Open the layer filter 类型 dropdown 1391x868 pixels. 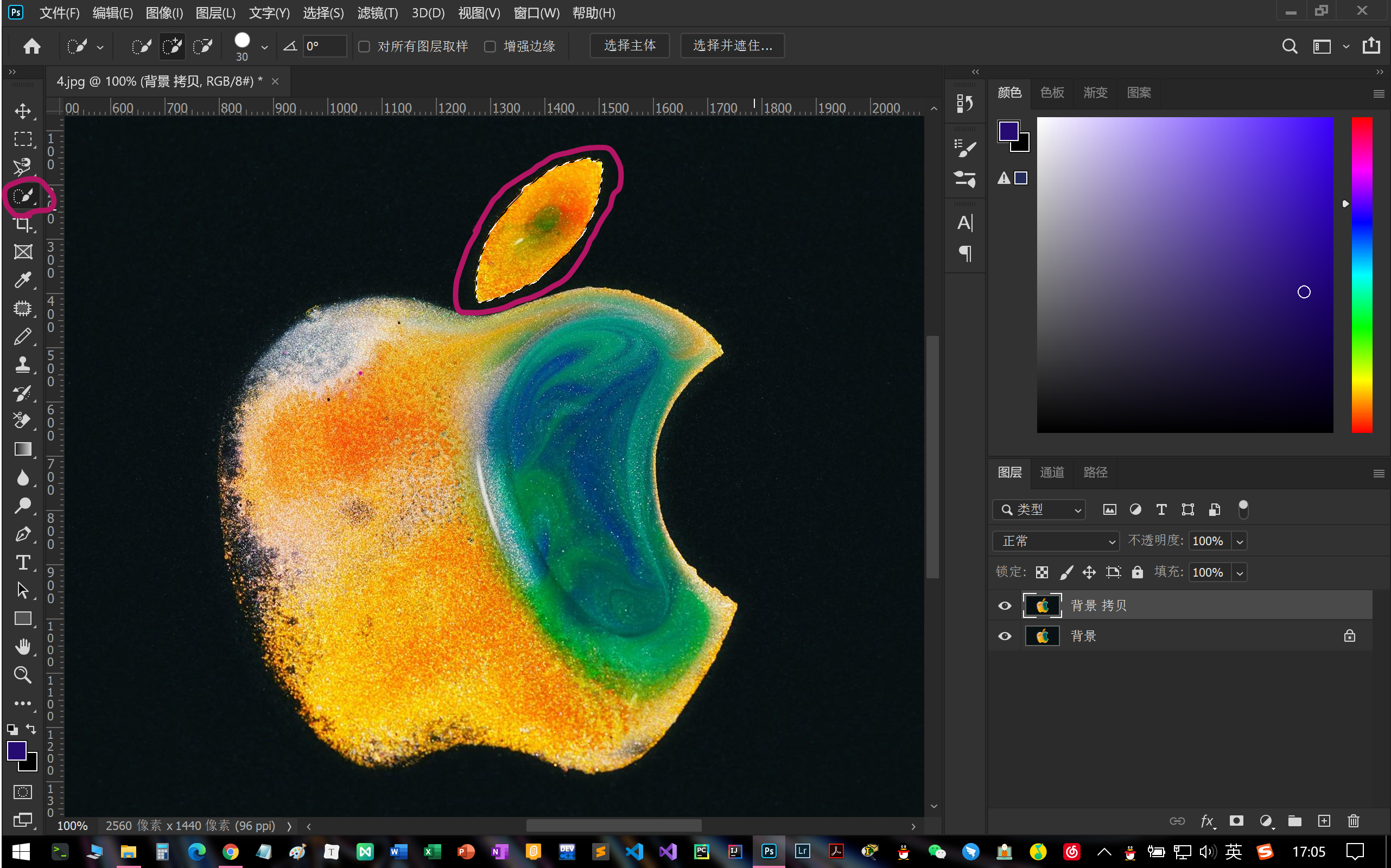(x=1038, y=510)
